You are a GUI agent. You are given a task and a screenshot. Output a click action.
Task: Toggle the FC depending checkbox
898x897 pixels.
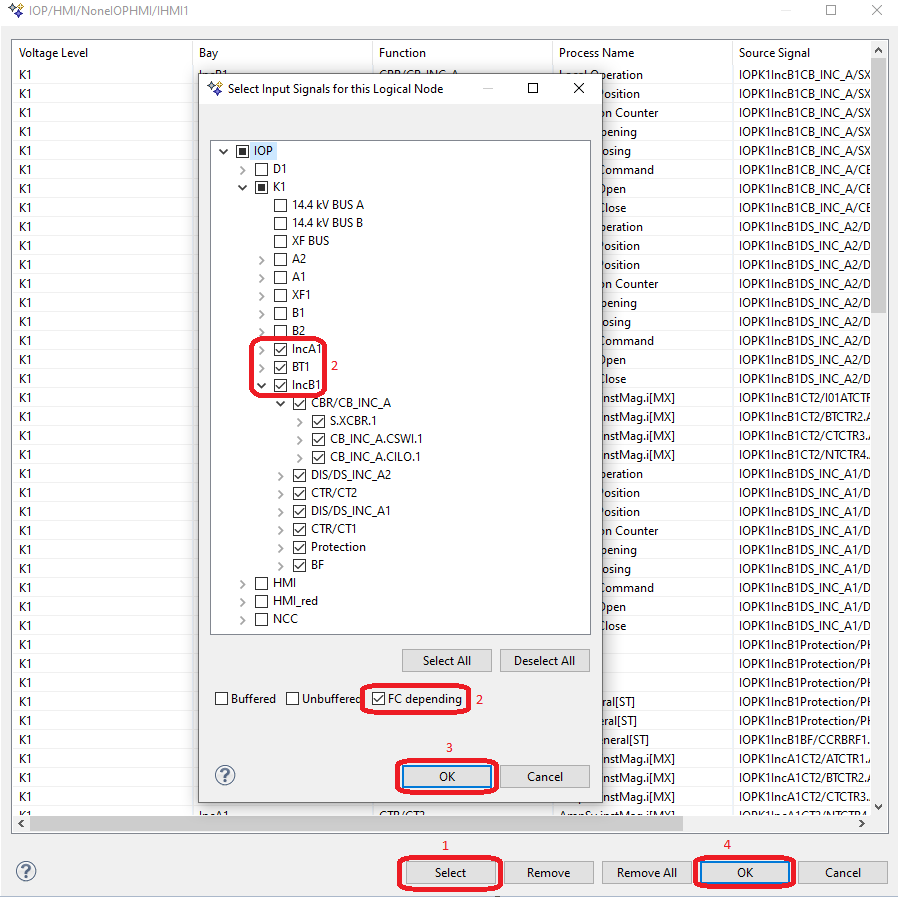tap(378, 699)
